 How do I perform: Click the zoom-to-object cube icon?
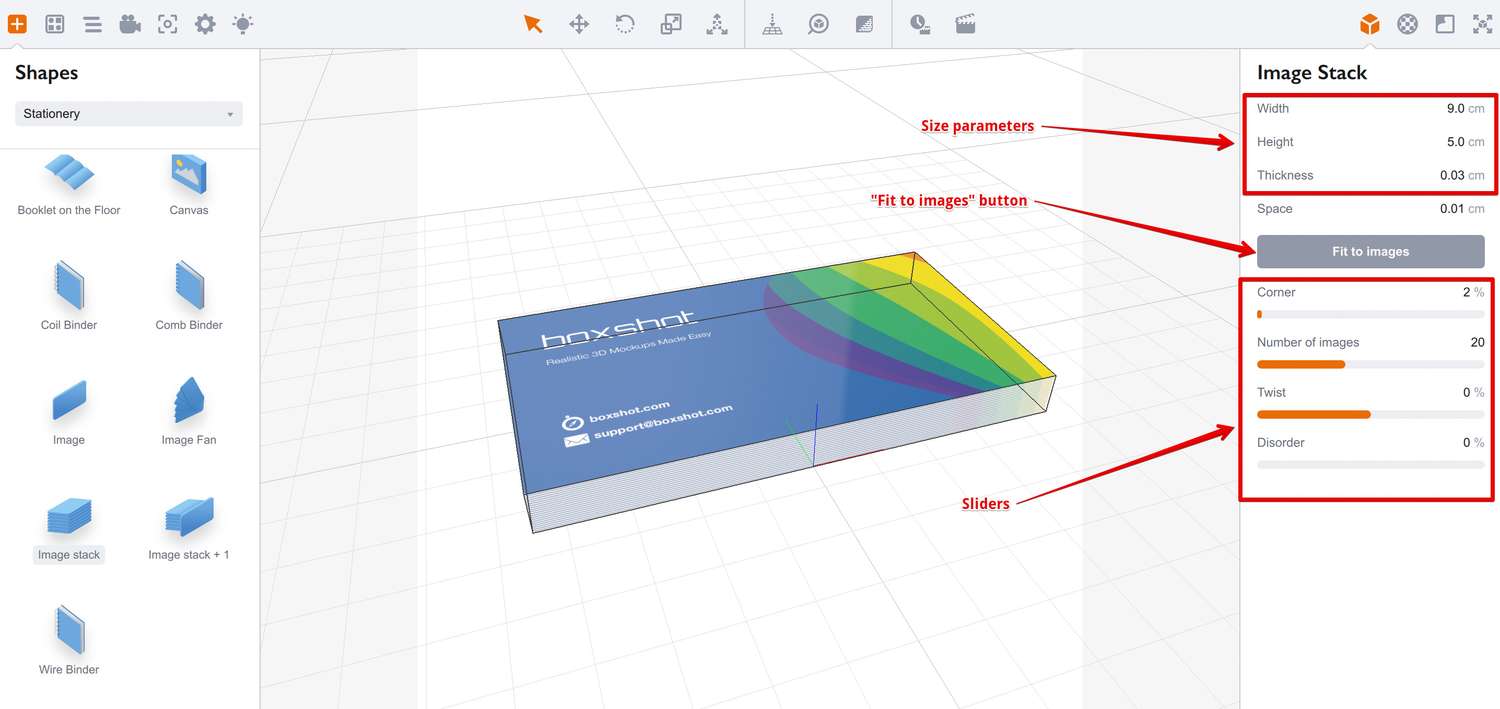tap(819, 24)
